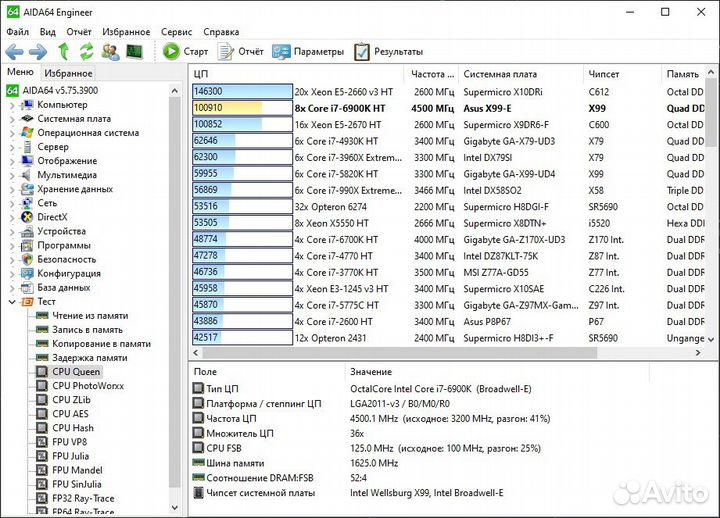This screenshot has width=720, height=518.
Task: Expand the Компьютер tree node
Action: 12,105
